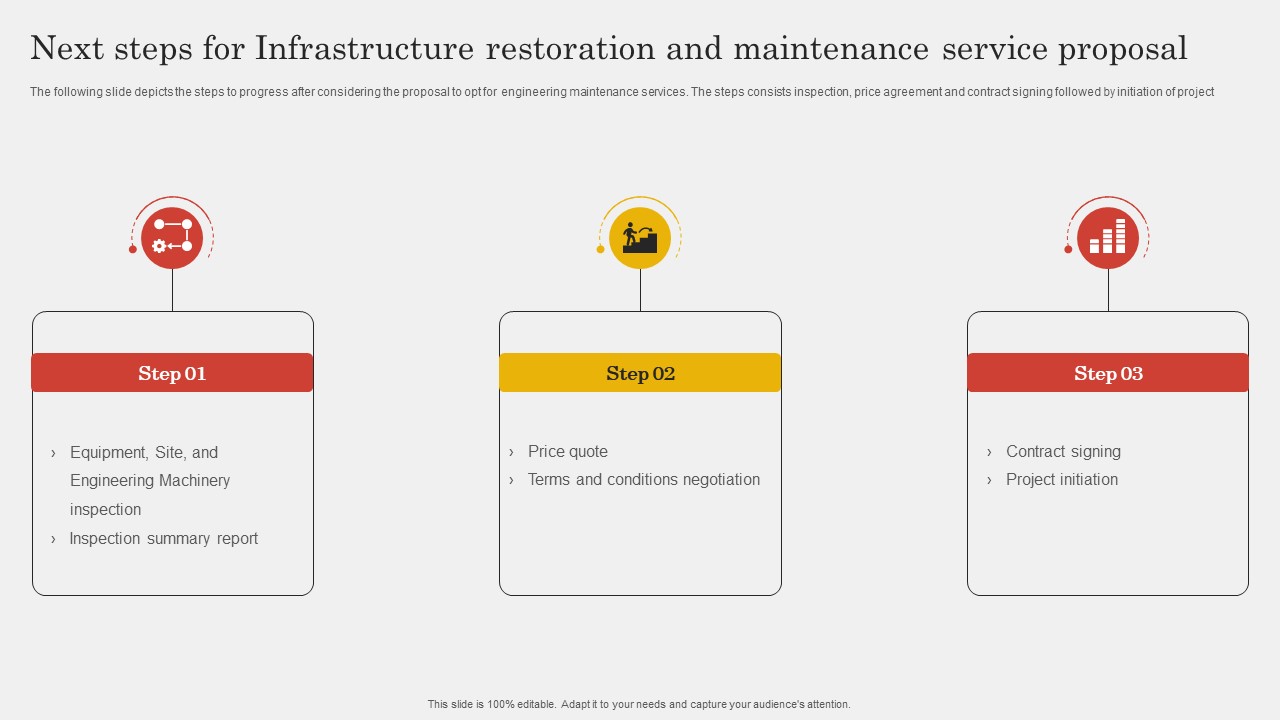This screenshot has width=1280, height=720.
Task: Click 'Terms and conditions negotiation' bullet
Action: click(x=634, y=480)
